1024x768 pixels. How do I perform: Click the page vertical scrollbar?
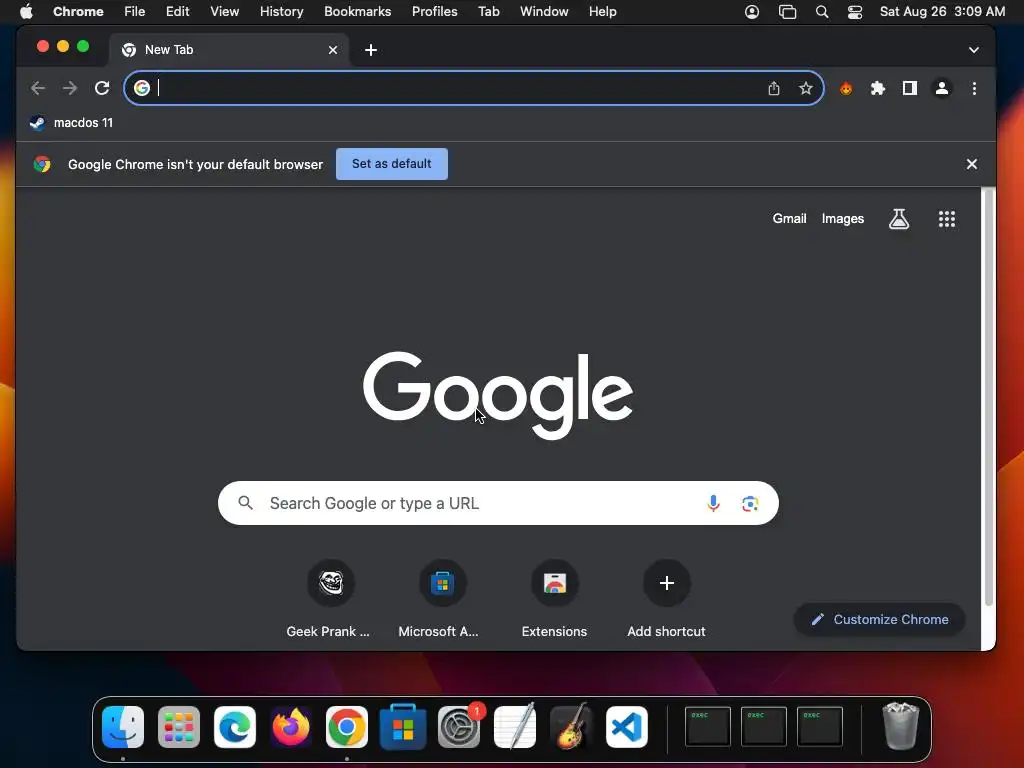click(x=989, y=398)
